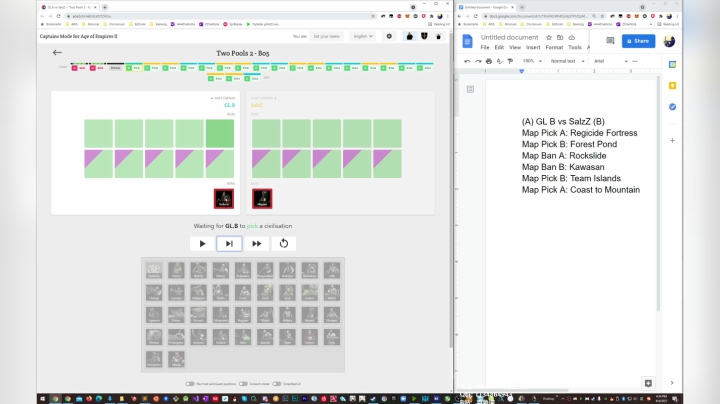Click the shield icon in Captains Mode header

point(424,36)
